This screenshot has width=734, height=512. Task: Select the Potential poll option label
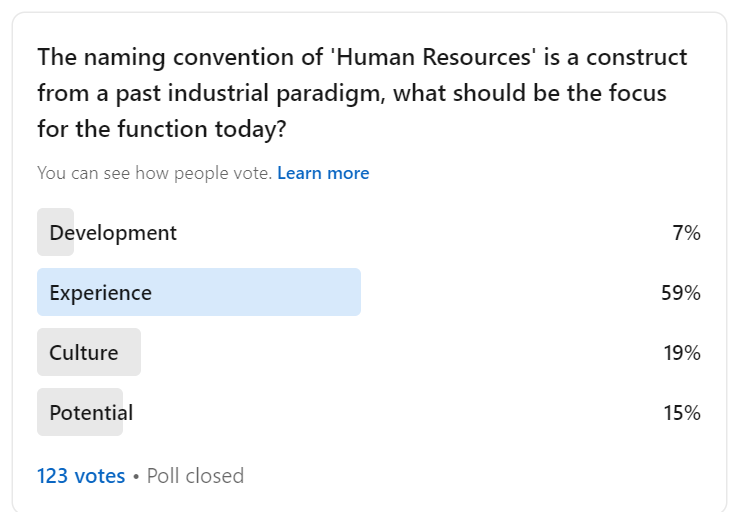click(x=91, y=412)
